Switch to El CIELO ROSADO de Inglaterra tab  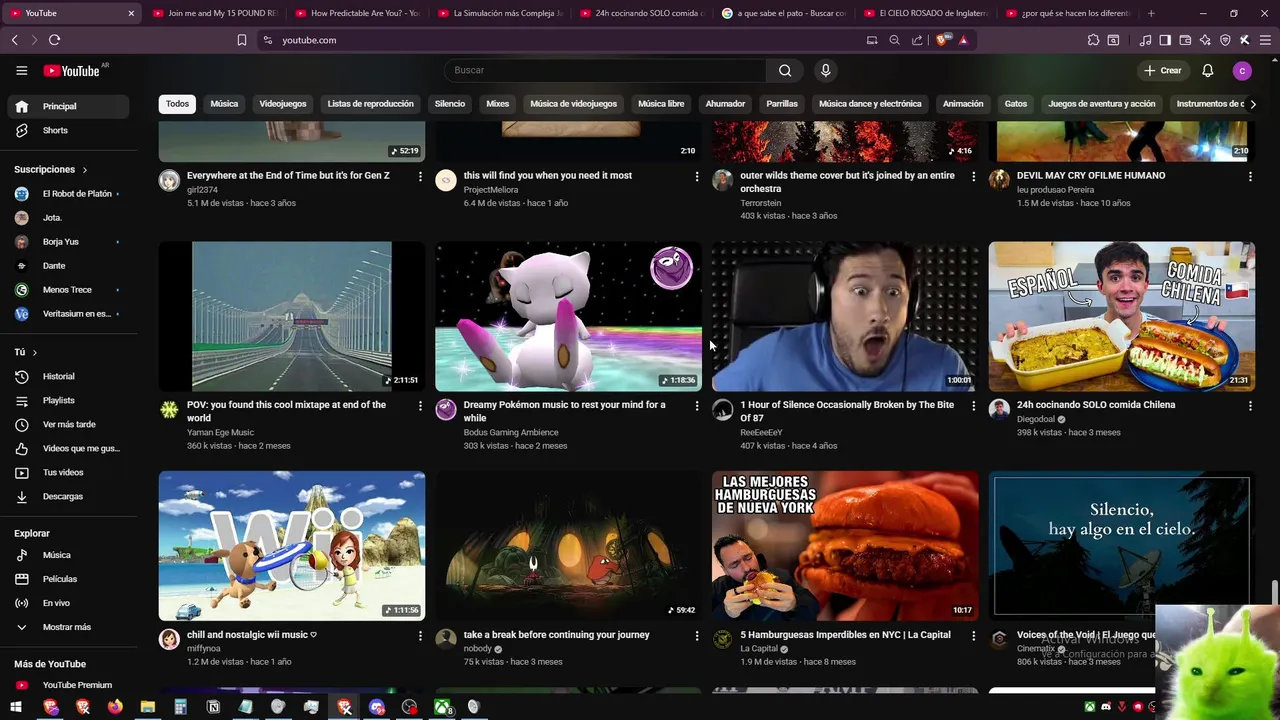[925, 14]
